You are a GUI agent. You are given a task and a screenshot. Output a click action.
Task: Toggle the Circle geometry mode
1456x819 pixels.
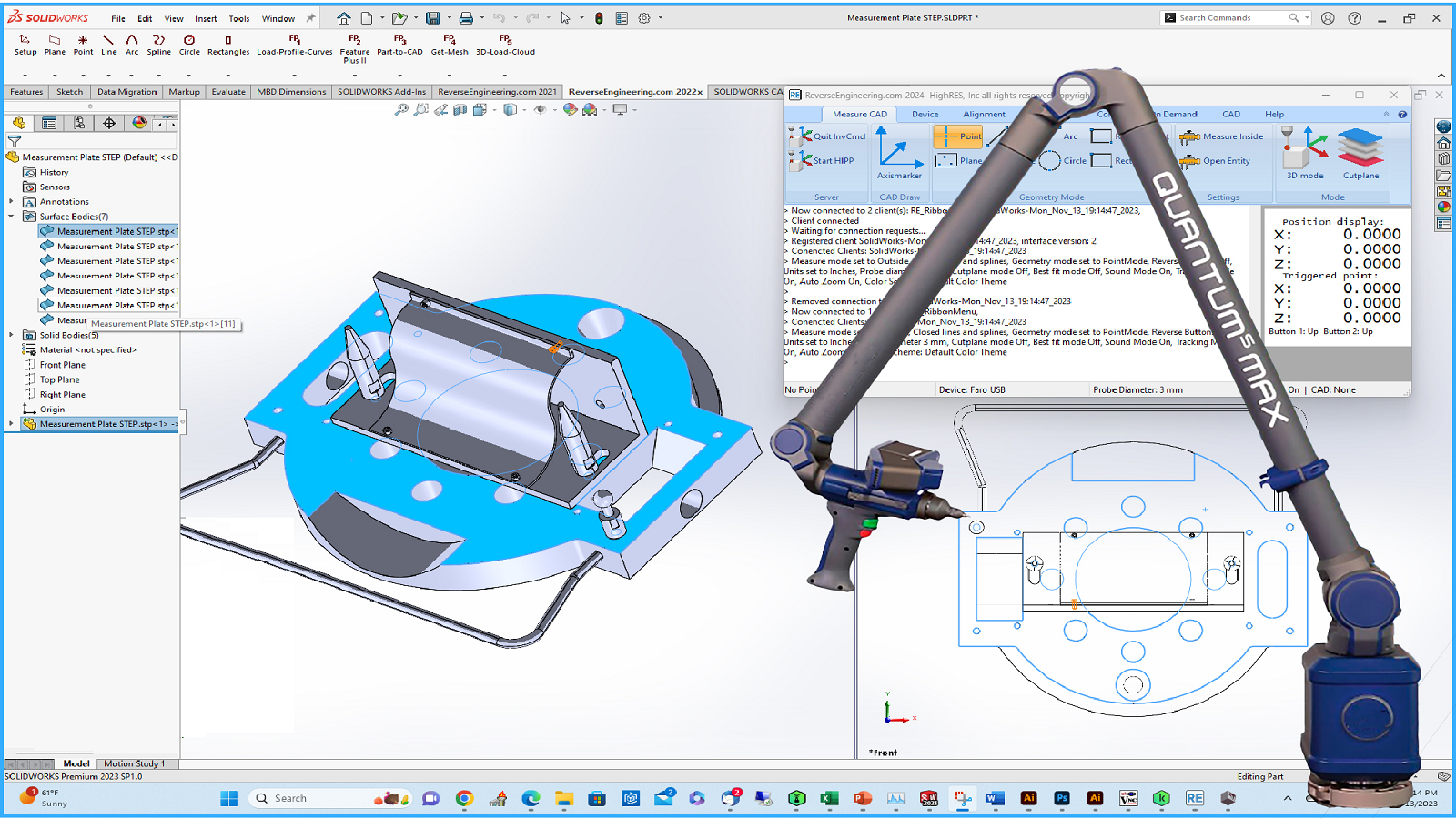click(1063, 161)
